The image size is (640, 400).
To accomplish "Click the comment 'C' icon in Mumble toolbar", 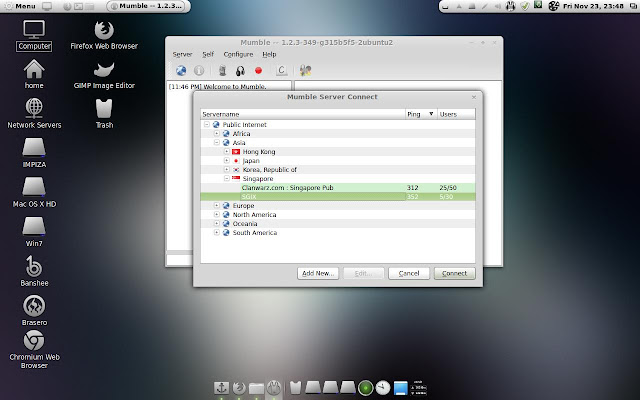I will click(281, 71).
